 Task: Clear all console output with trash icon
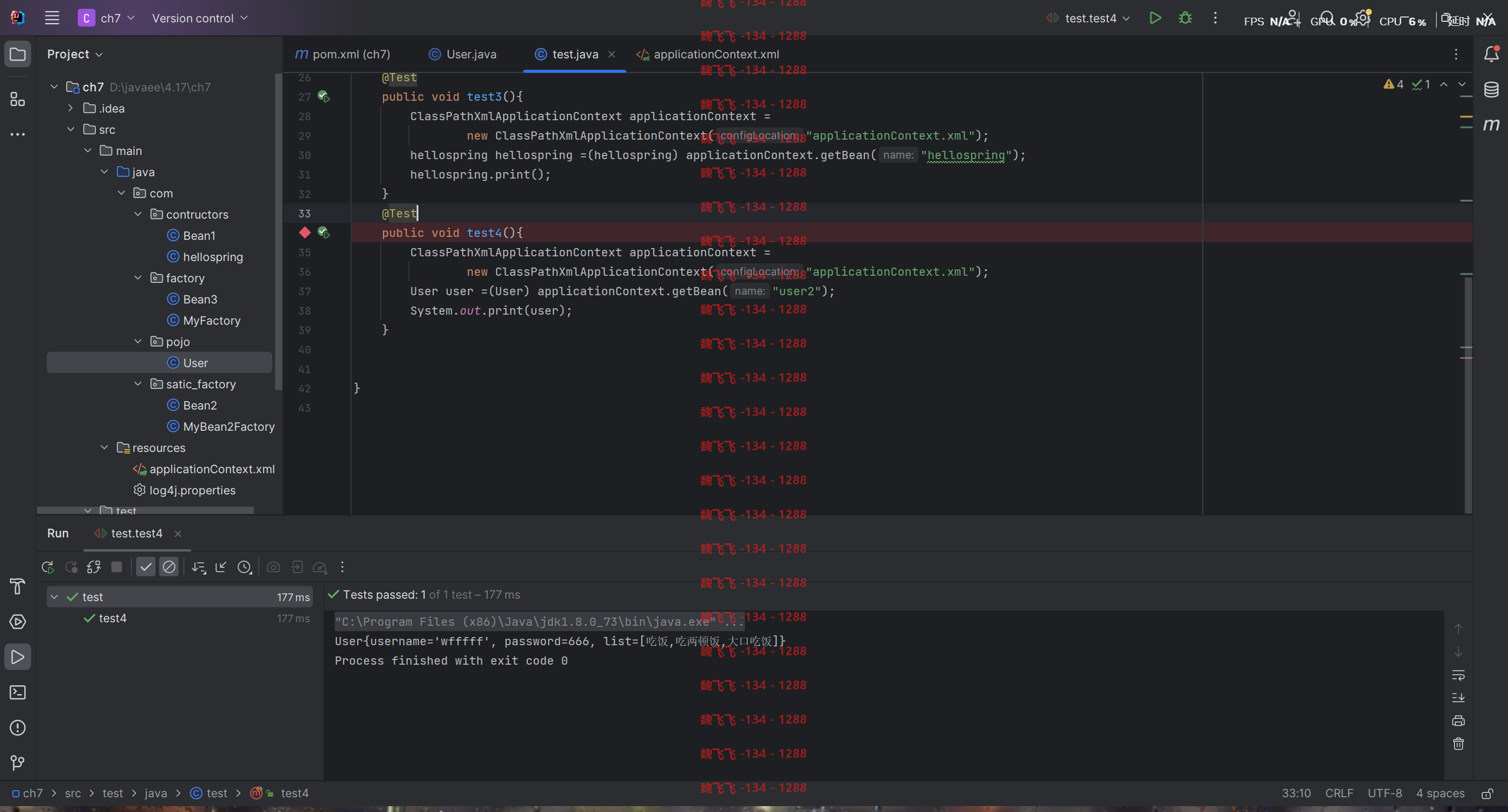(1458, 744)
